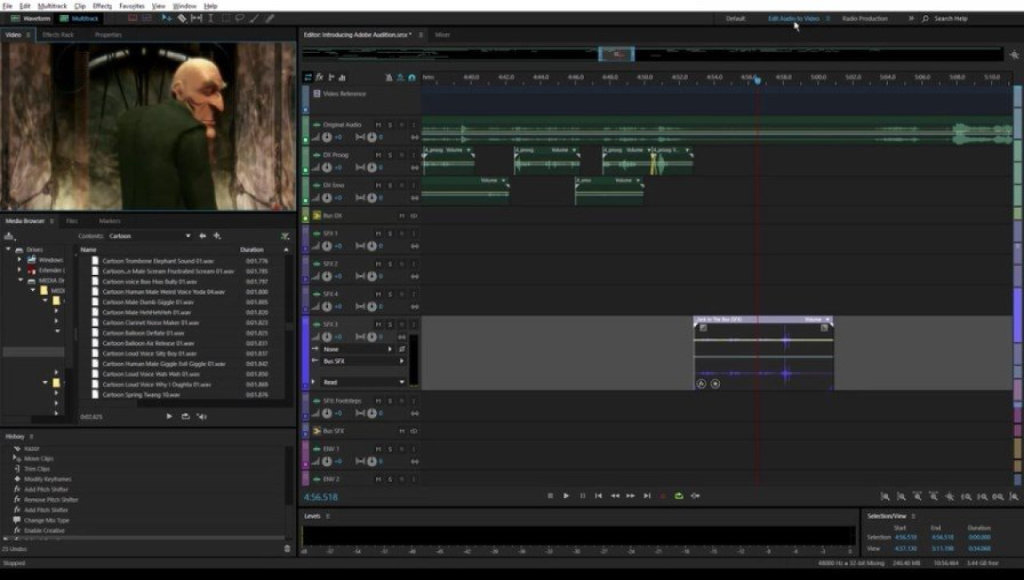Solo the DX Proog track
Image resolution: width=1024 pixels, height=580 pixels.
pos(390,155)
